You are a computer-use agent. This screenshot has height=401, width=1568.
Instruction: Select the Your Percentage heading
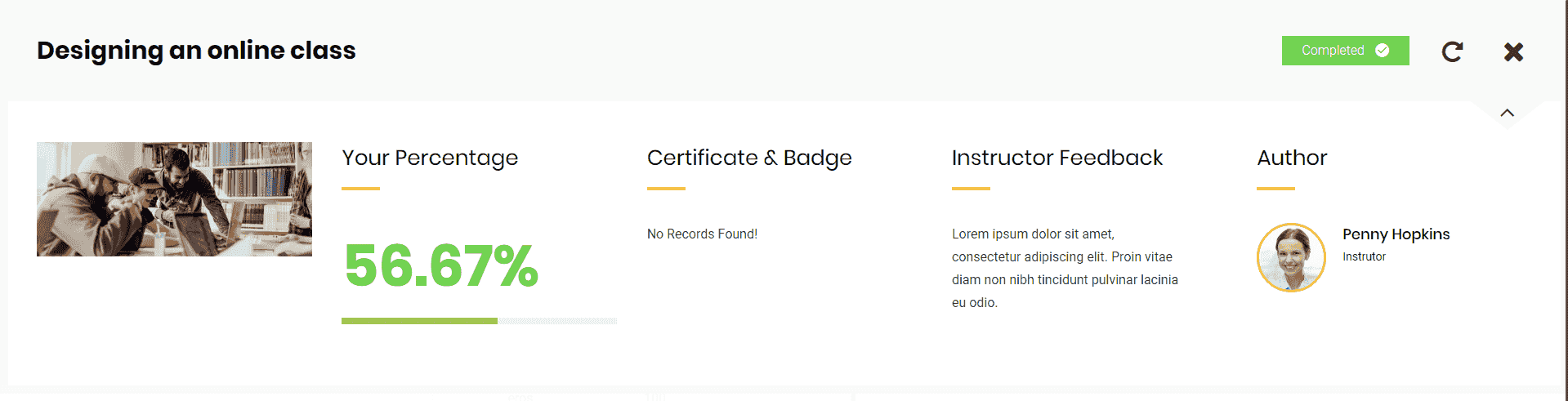tap(430, 158)
